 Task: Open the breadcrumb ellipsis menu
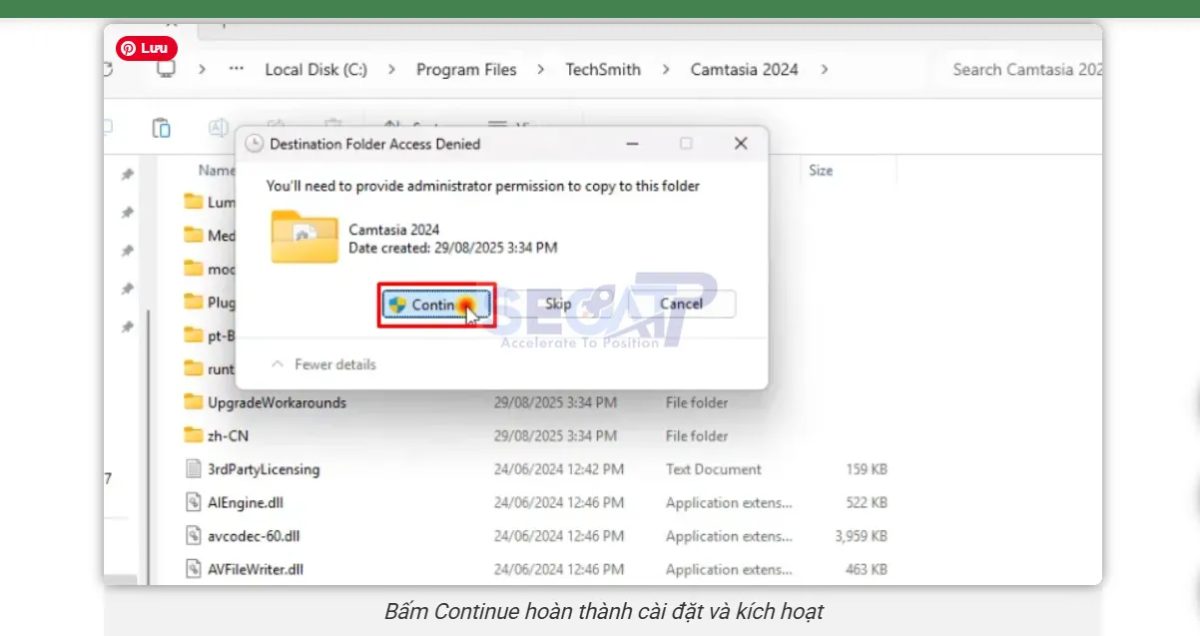click(236, 69)
